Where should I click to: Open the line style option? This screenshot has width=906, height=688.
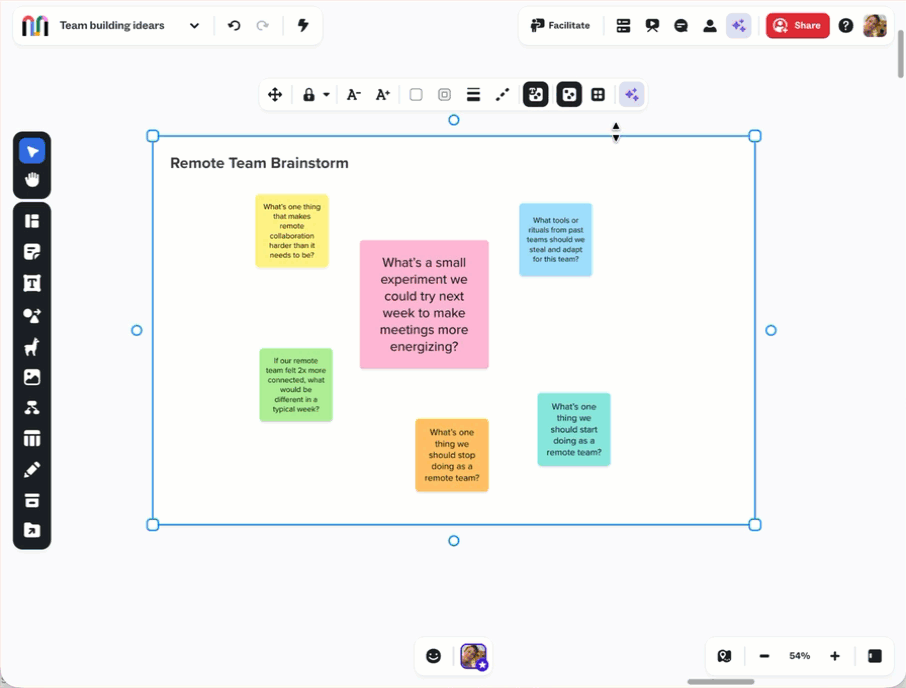click(x=503, y=94)
